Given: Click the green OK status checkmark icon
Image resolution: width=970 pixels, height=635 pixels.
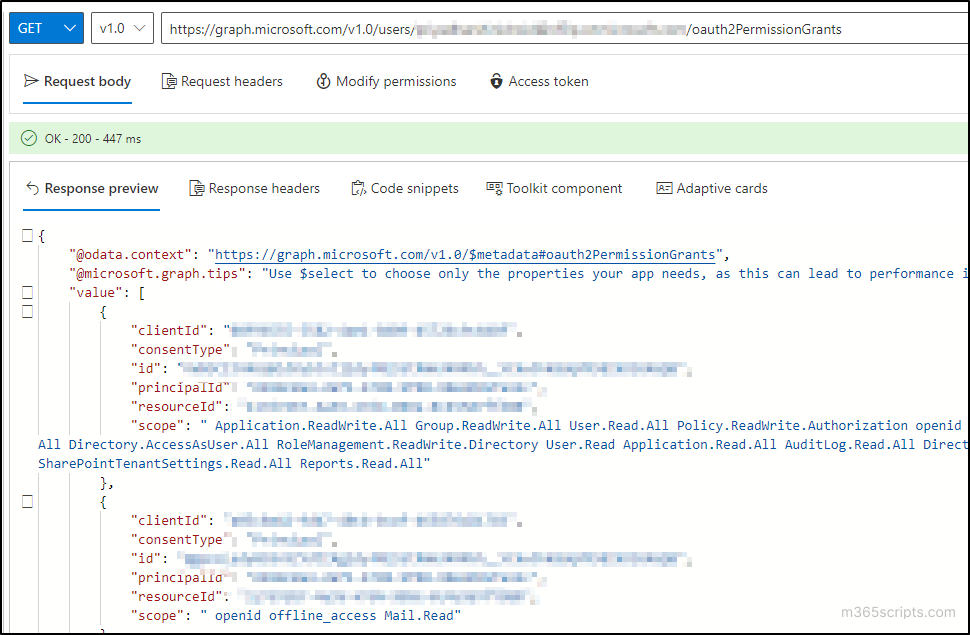Looking at the screenshot, I should pos(29,139).
